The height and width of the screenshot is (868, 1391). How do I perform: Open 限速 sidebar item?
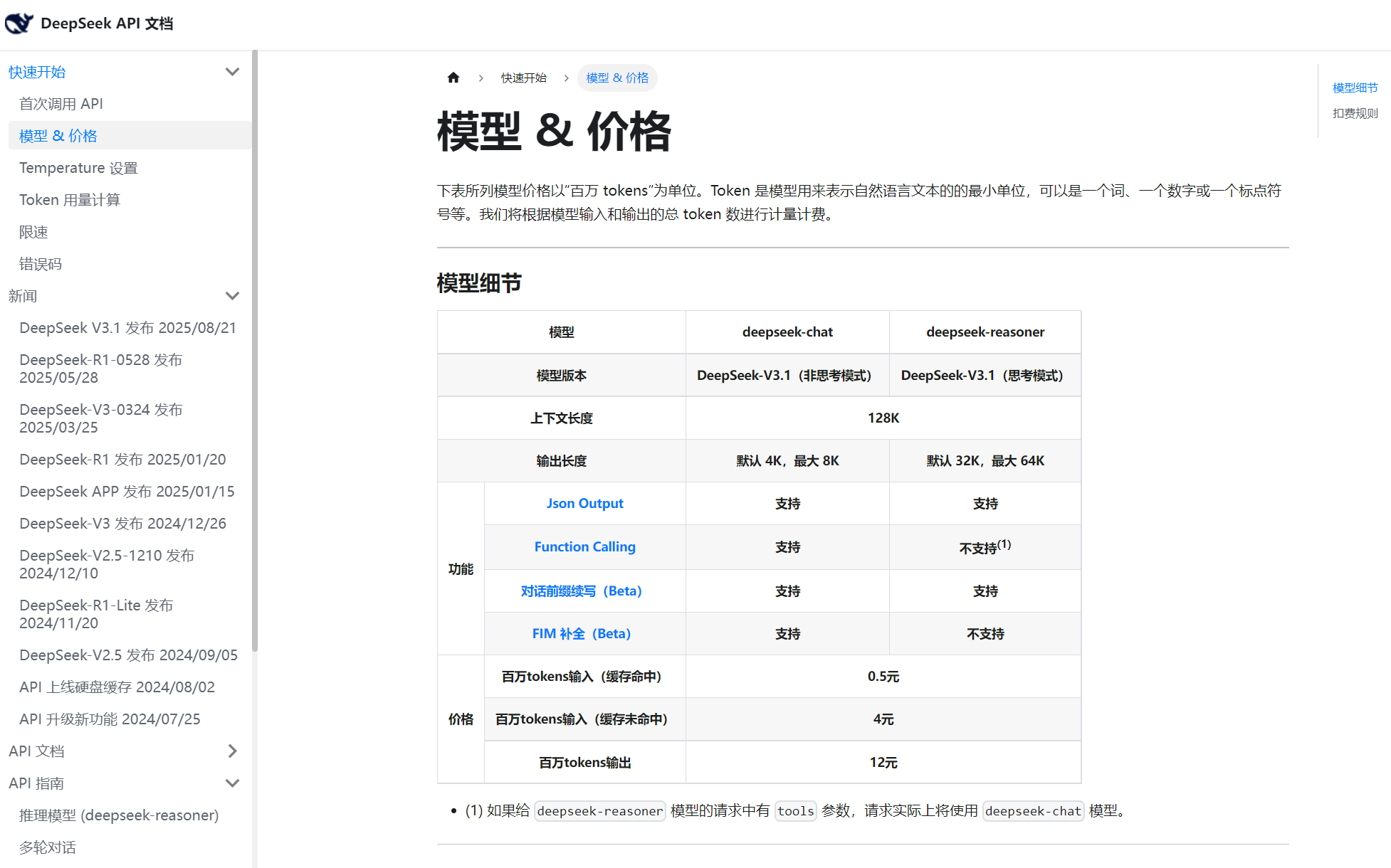33,232
